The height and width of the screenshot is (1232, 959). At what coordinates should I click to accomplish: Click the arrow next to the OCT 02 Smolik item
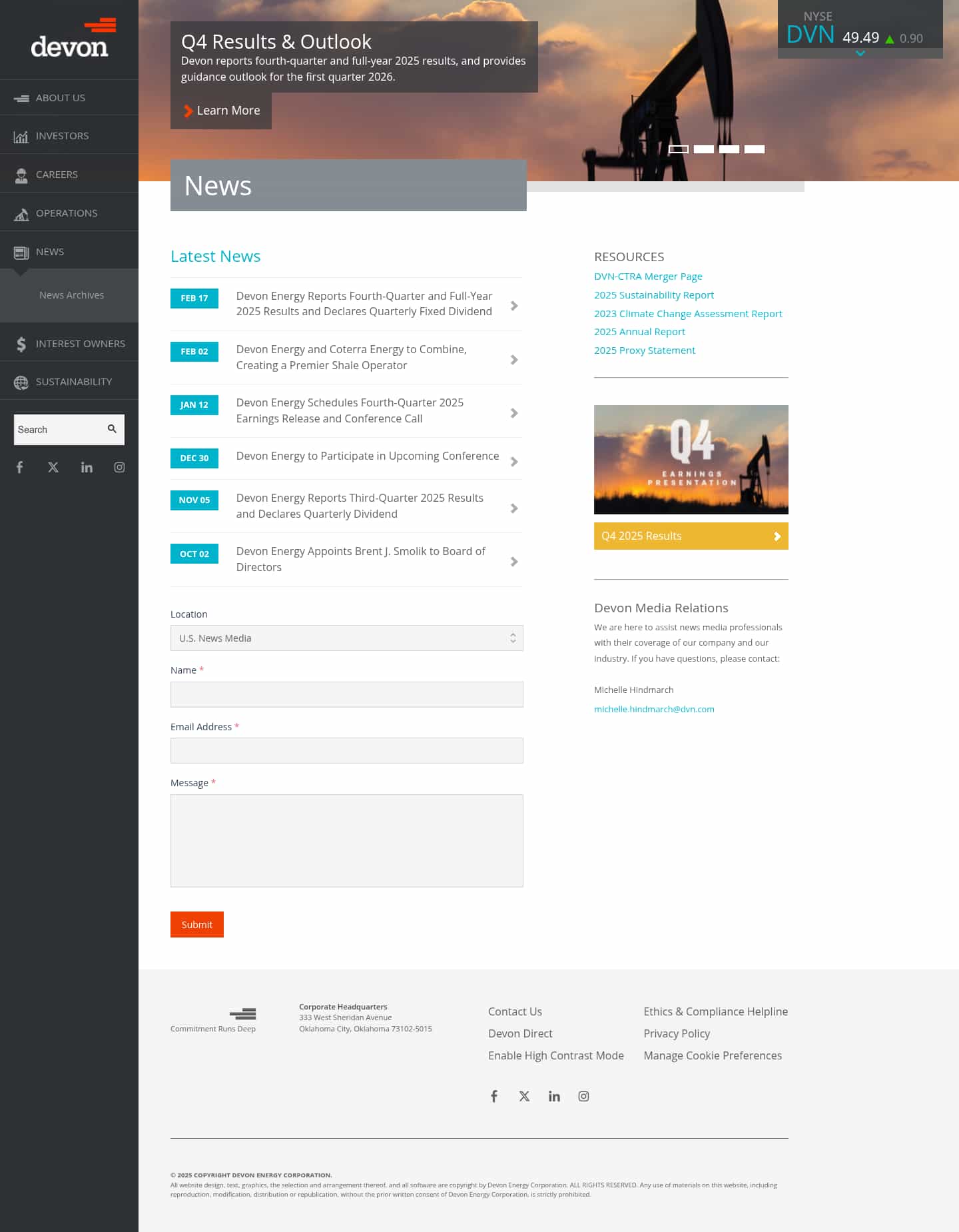pos(514,562)
